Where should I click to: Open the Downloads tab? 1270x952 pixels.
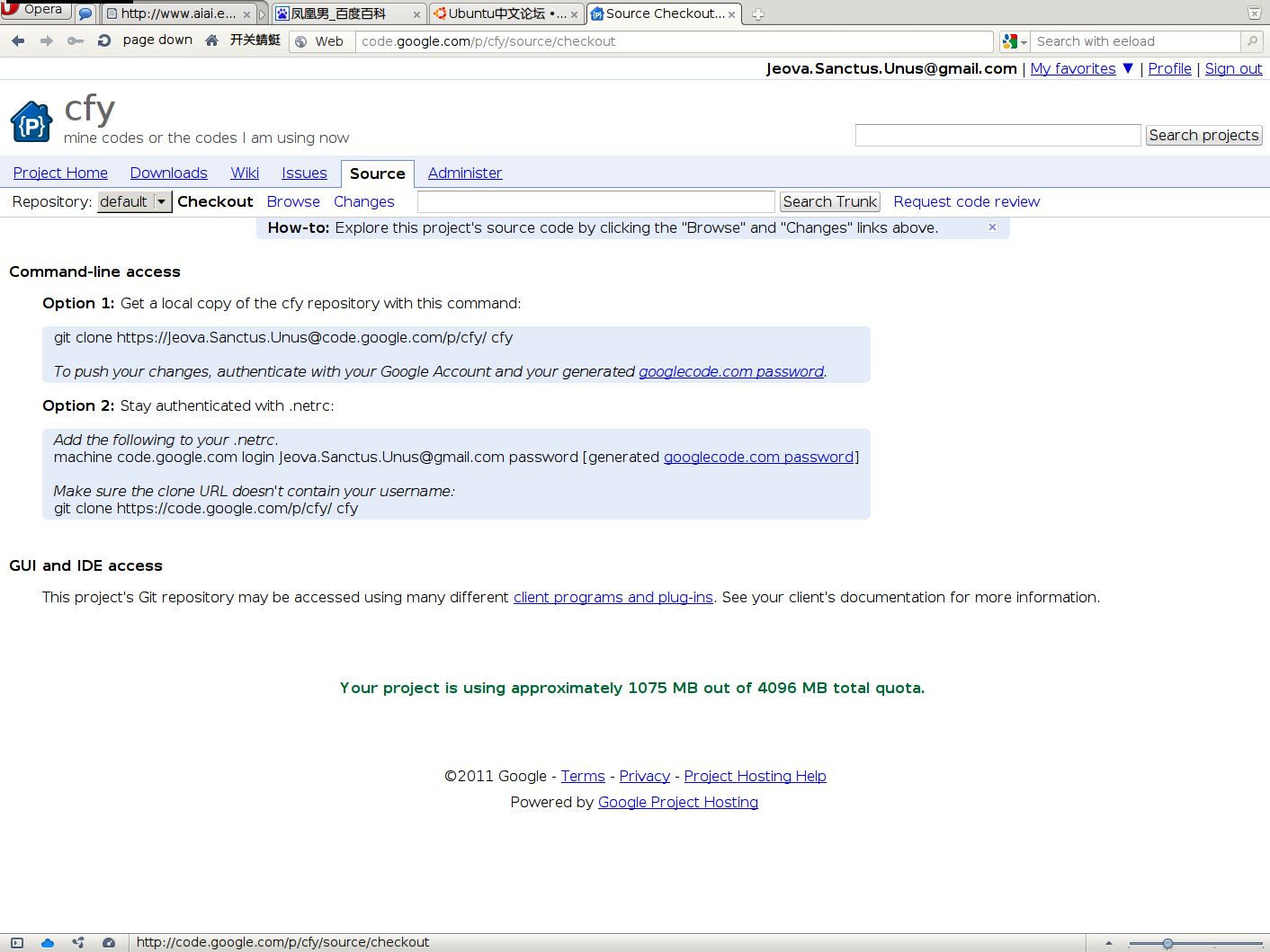tap(169, 173)
